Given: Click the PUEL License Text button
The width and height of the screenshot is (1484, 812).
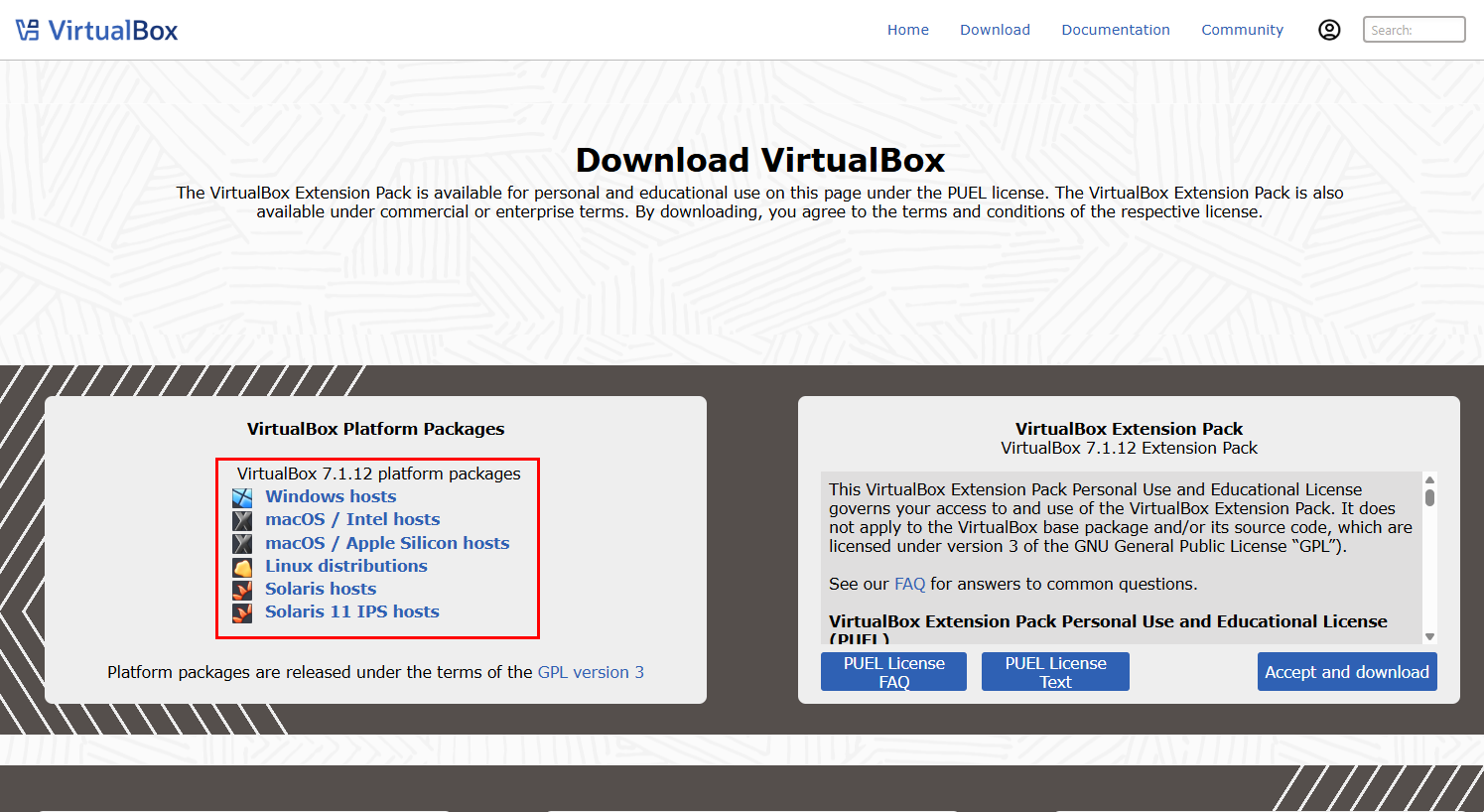Looking at the screenshot, I should pyautogui.click(x=1055, y=672).
